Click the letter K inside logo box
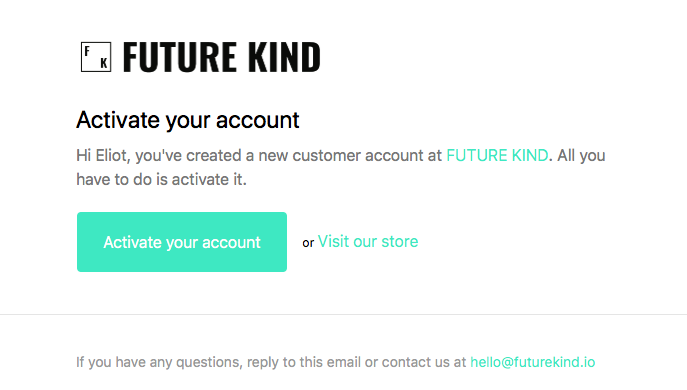This screenshot has width=687, height=390. click(x=104, y=63)
